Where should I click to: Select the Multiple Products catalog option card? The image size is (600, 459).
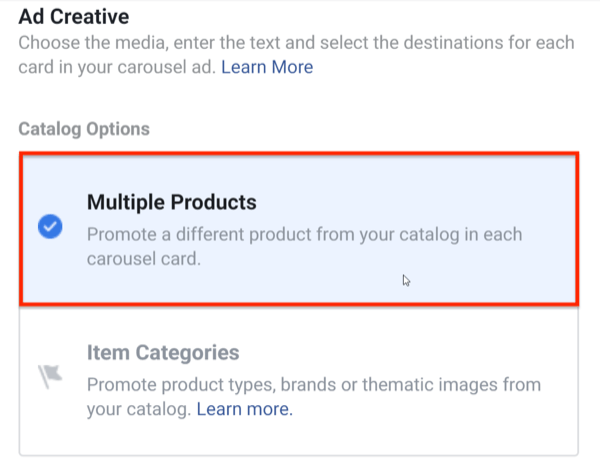pyautogui.click(x=298, y=228)
